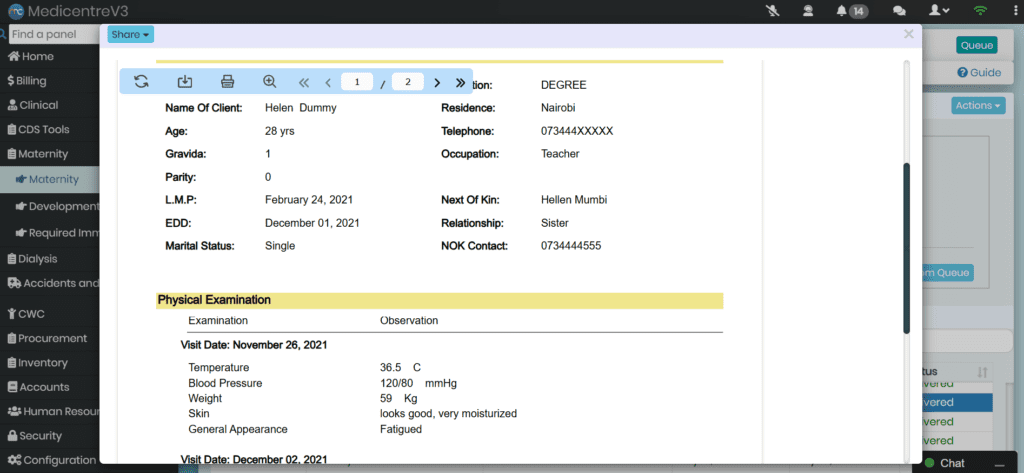Image resolution: width=1024 pixels, height=473 pixels.
Task: Print the report using printer icon
Action: pyautogui.click(x=227, y=82)
